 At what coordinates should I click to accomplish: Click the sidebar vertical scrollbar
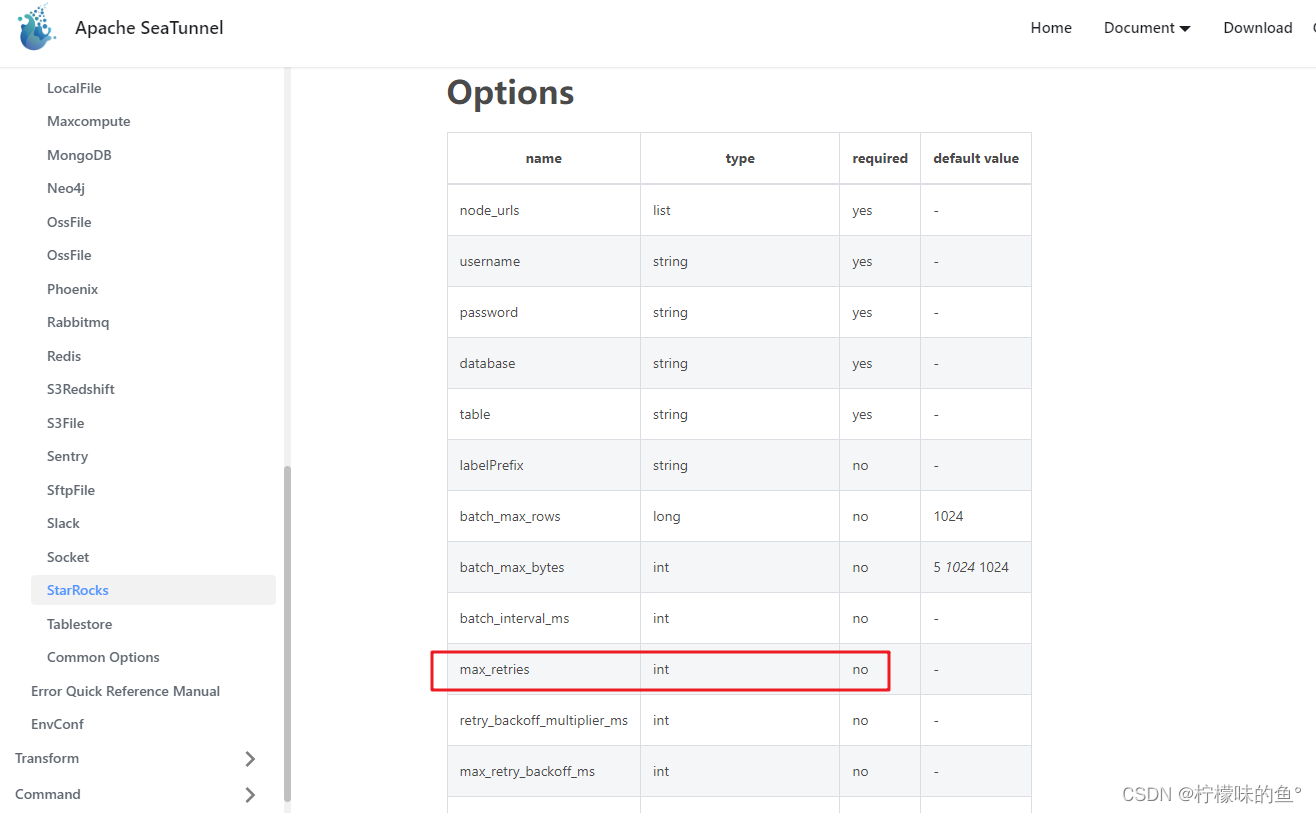(288, 632)
